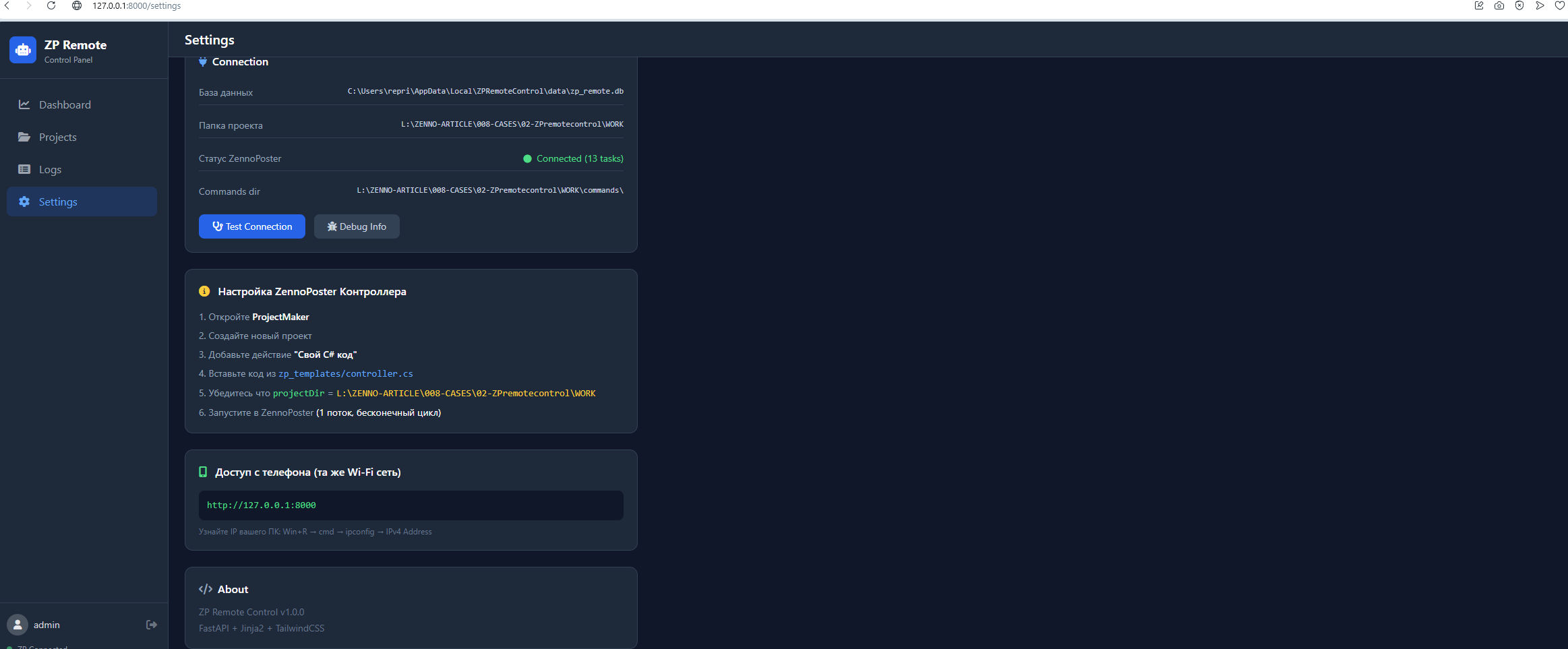The width and height of the screenshot is (1568, 649).
Task: Click the FastAPI + Jinja2 + TailwindCSS text
Action: (262, 628)
